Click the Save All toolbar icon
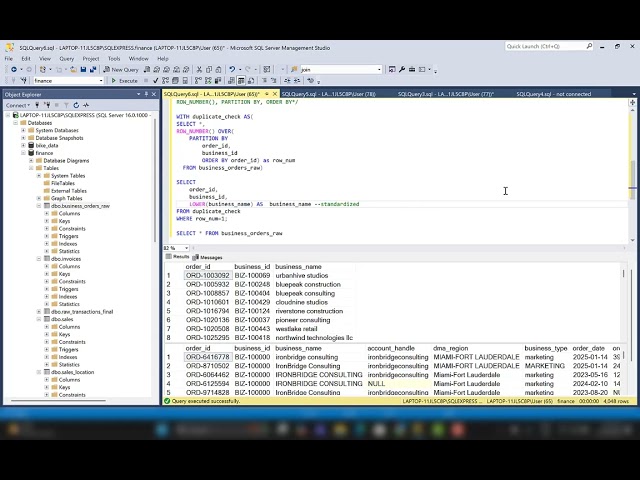This screenshot has height=480, width=640. click(x=93, y=69)
